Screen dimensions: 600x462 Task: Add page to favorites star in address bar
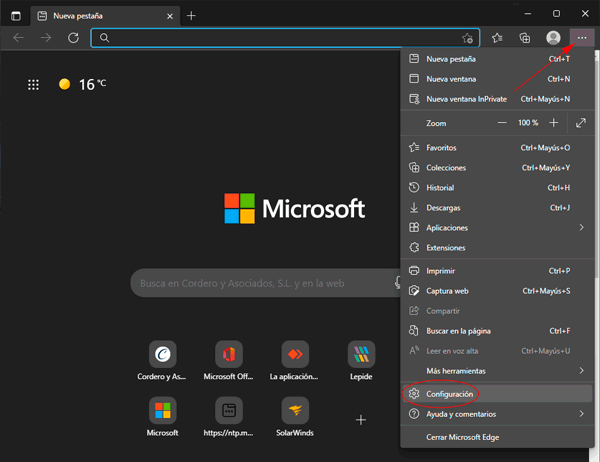click(x=467, y=38)
